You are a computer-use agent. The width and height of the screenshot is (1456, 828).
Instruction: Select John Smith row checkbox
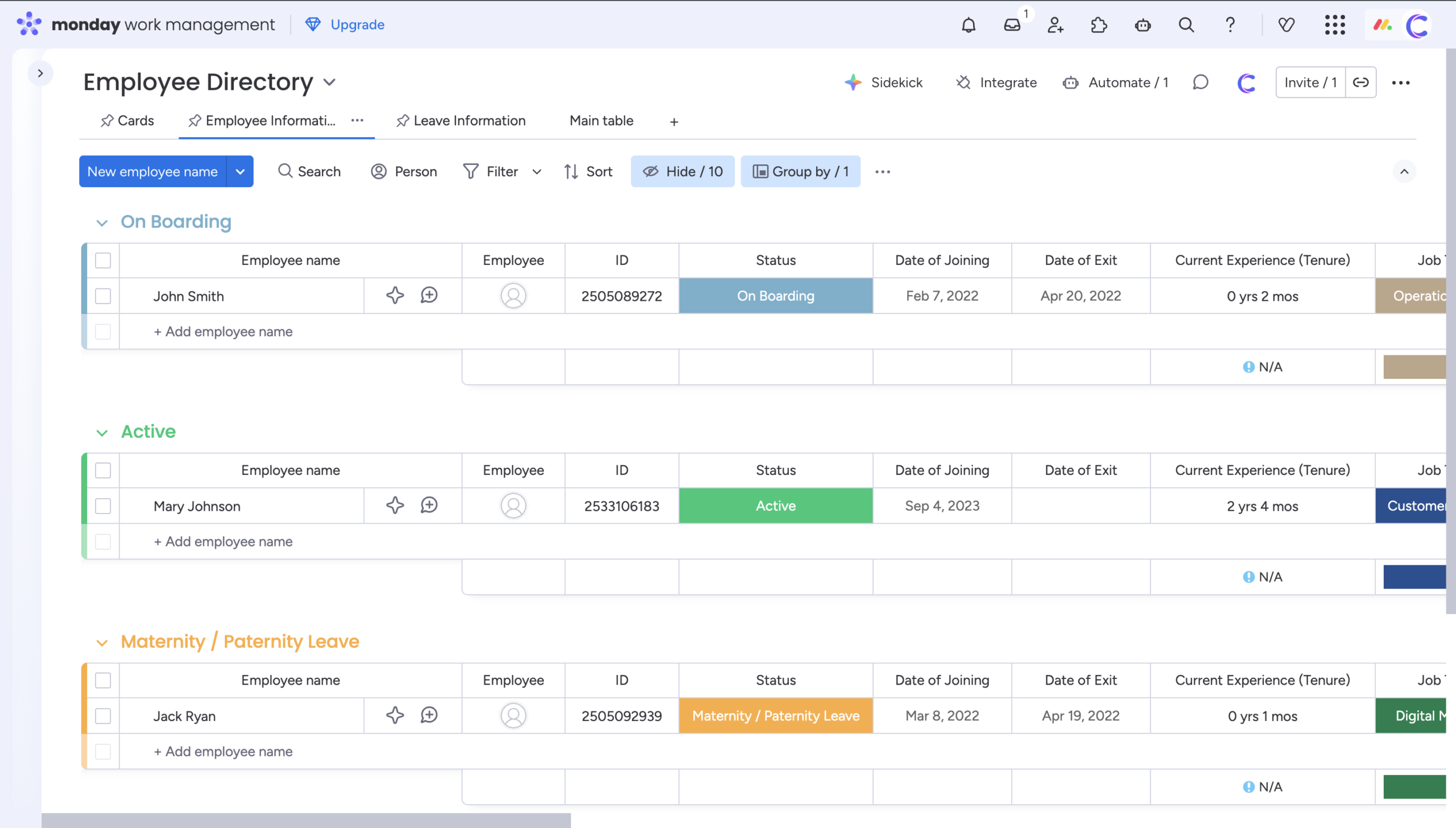click(103, 296)
